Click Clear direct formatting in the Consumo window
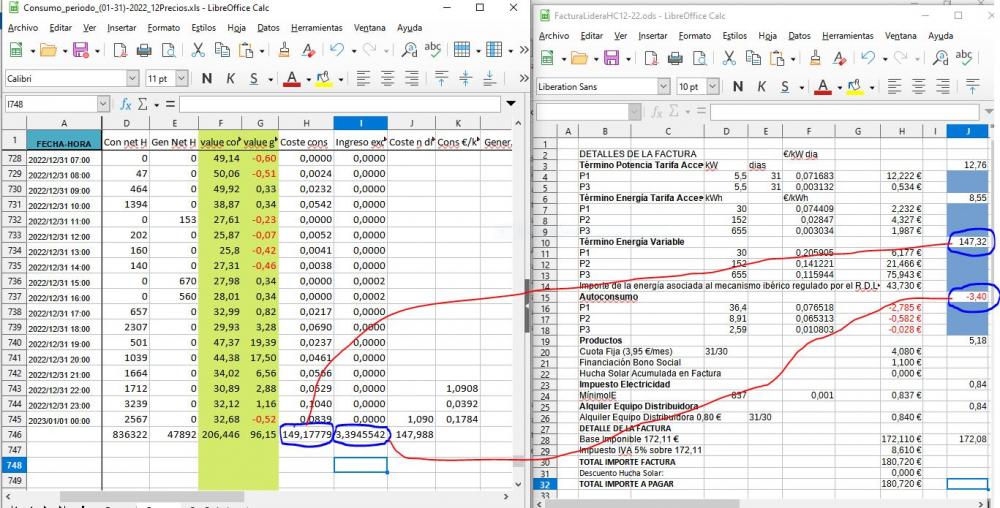 (x=309, y=50)
